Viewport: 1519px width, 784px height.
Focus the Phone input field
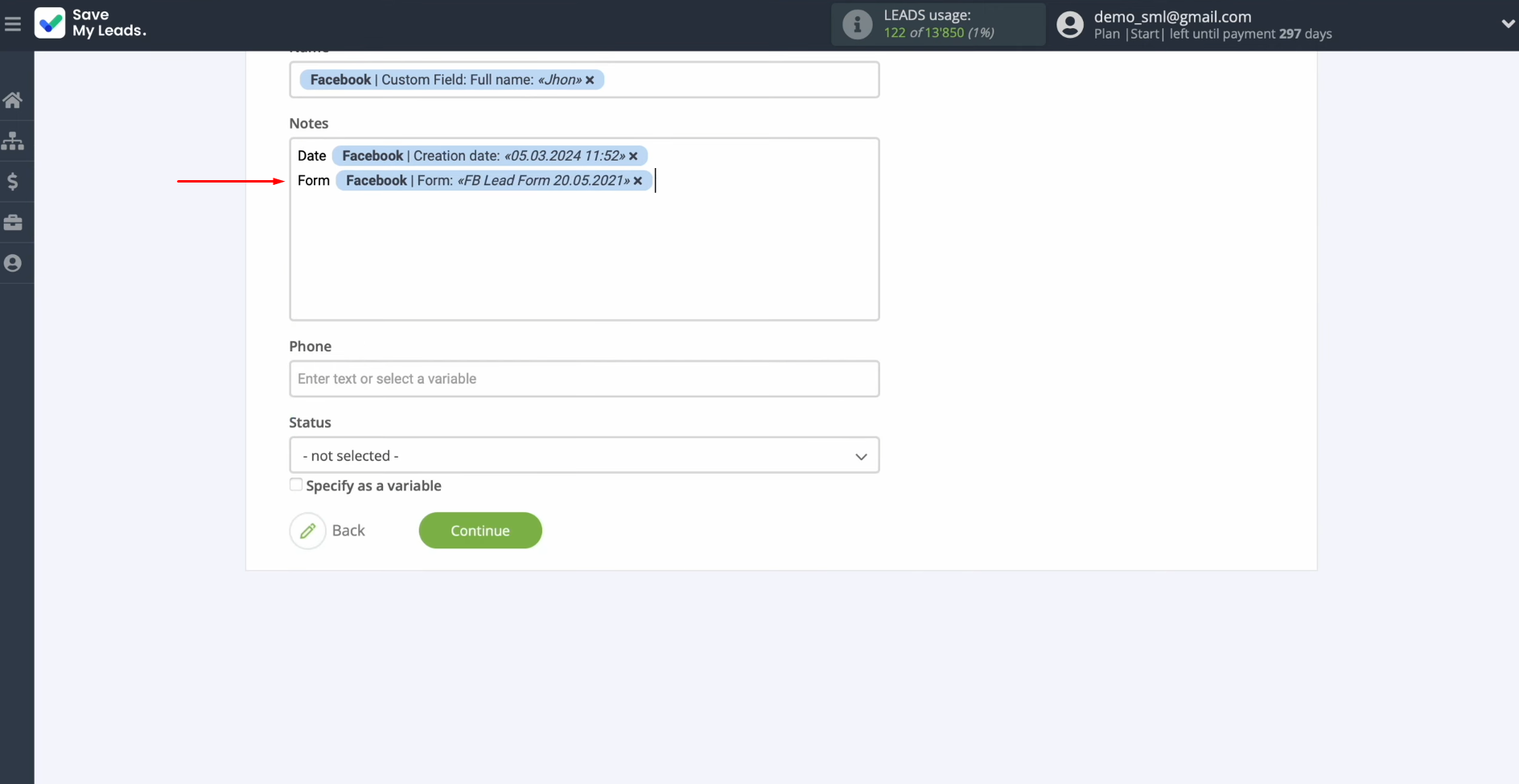[x=584, y=379]
